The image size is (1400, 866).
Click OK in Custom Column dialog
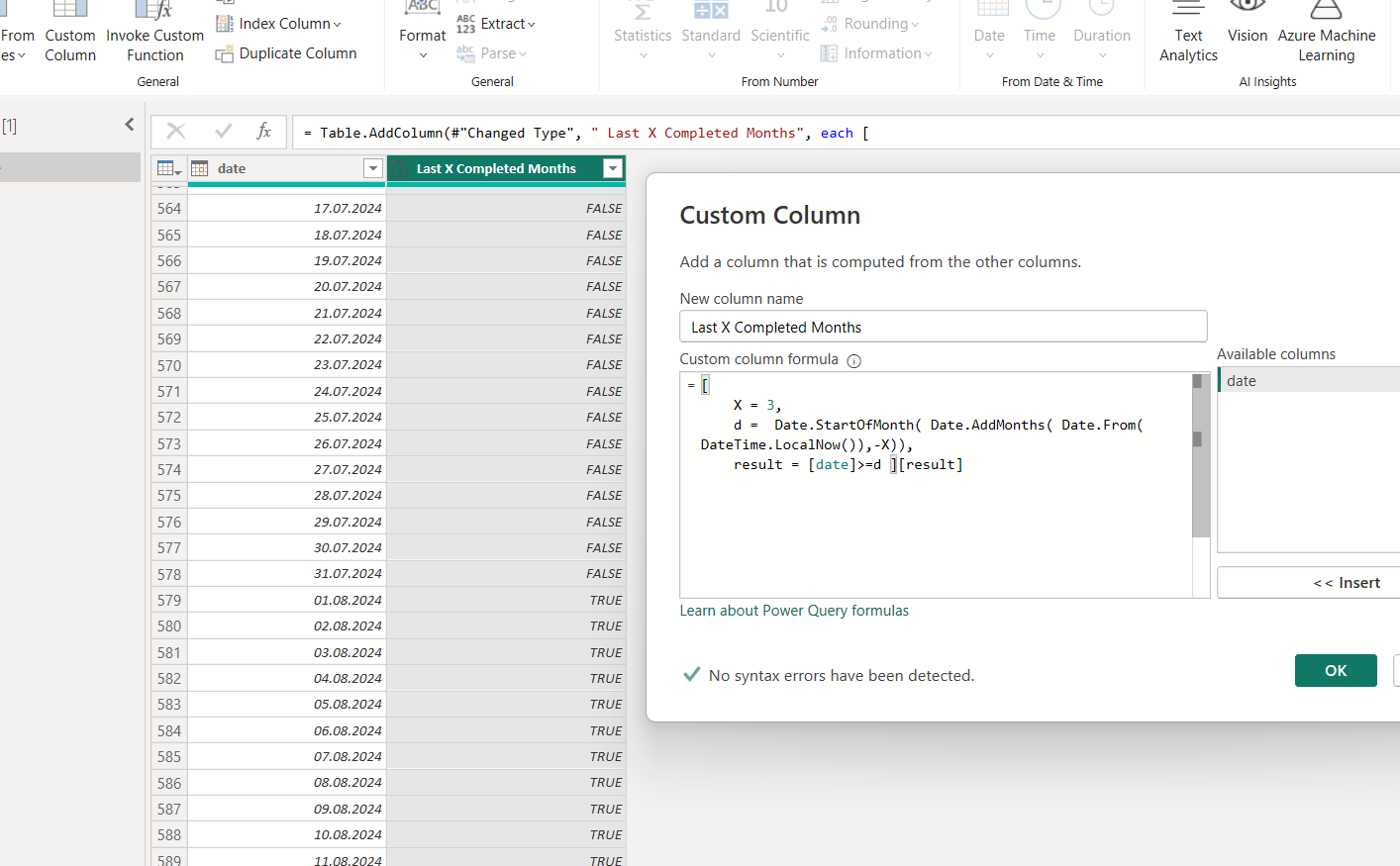tap(1336, 671)
